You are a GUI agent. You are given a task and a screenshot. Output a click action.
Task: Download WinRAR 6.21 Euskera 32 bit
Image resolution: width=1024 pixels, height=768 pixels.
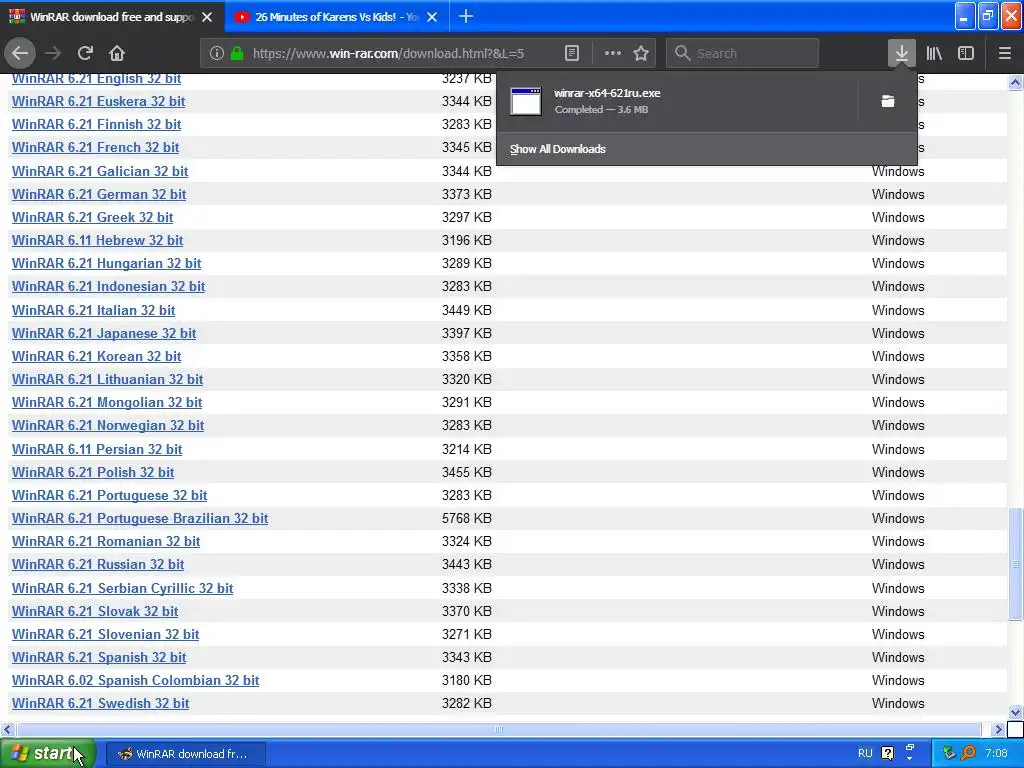98,101
